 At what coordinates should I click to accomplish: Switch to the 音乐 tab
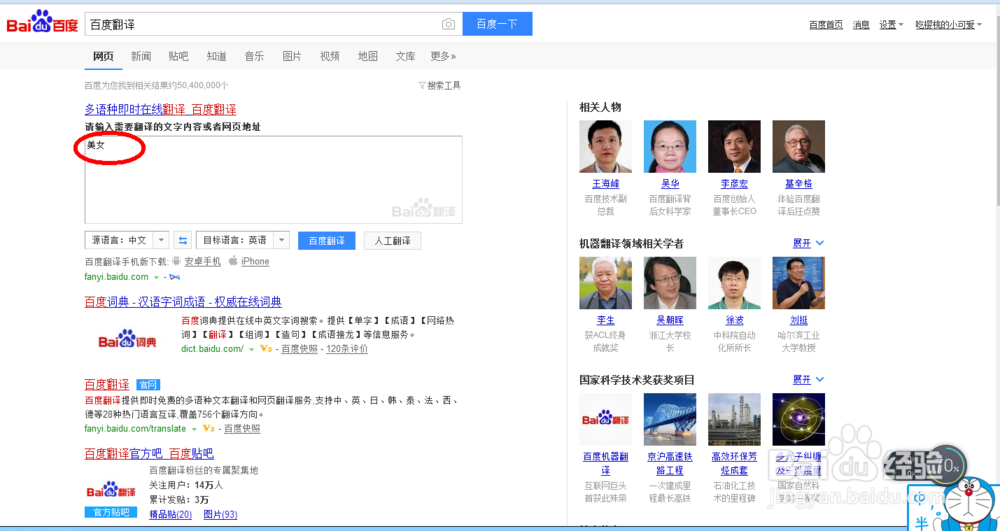click(254, 56)
